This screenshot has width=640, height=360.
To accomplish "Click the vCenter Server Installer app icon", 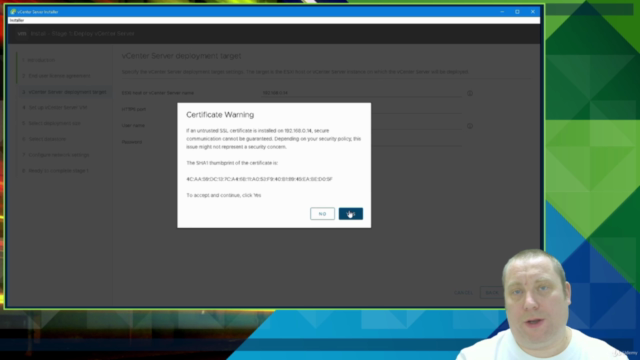I will (x=13, y=12).
